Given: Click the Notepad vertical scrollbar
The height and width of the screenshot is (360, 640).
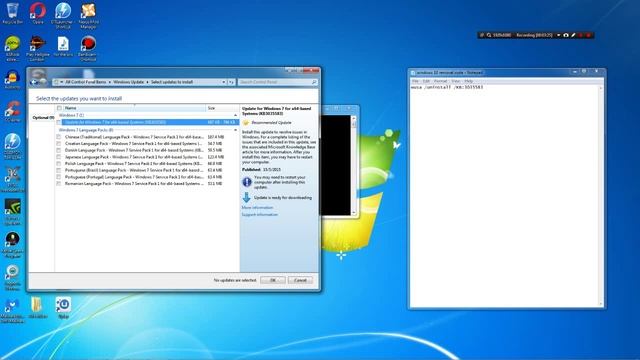Looking at the screenshot, I should click(600, 196).
